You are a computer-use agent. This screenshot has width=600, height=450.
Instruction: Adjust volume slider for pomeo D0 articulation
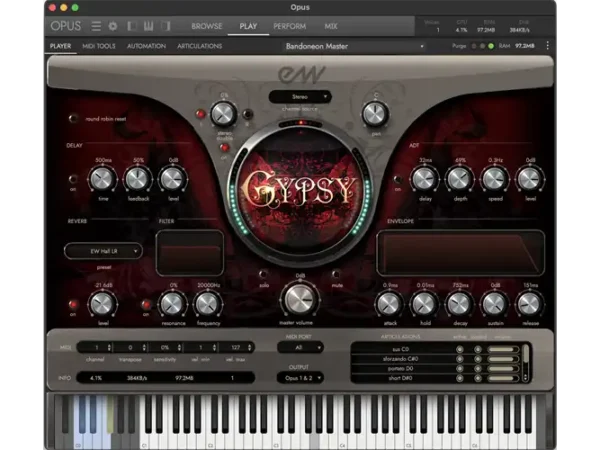click(503, 368)
